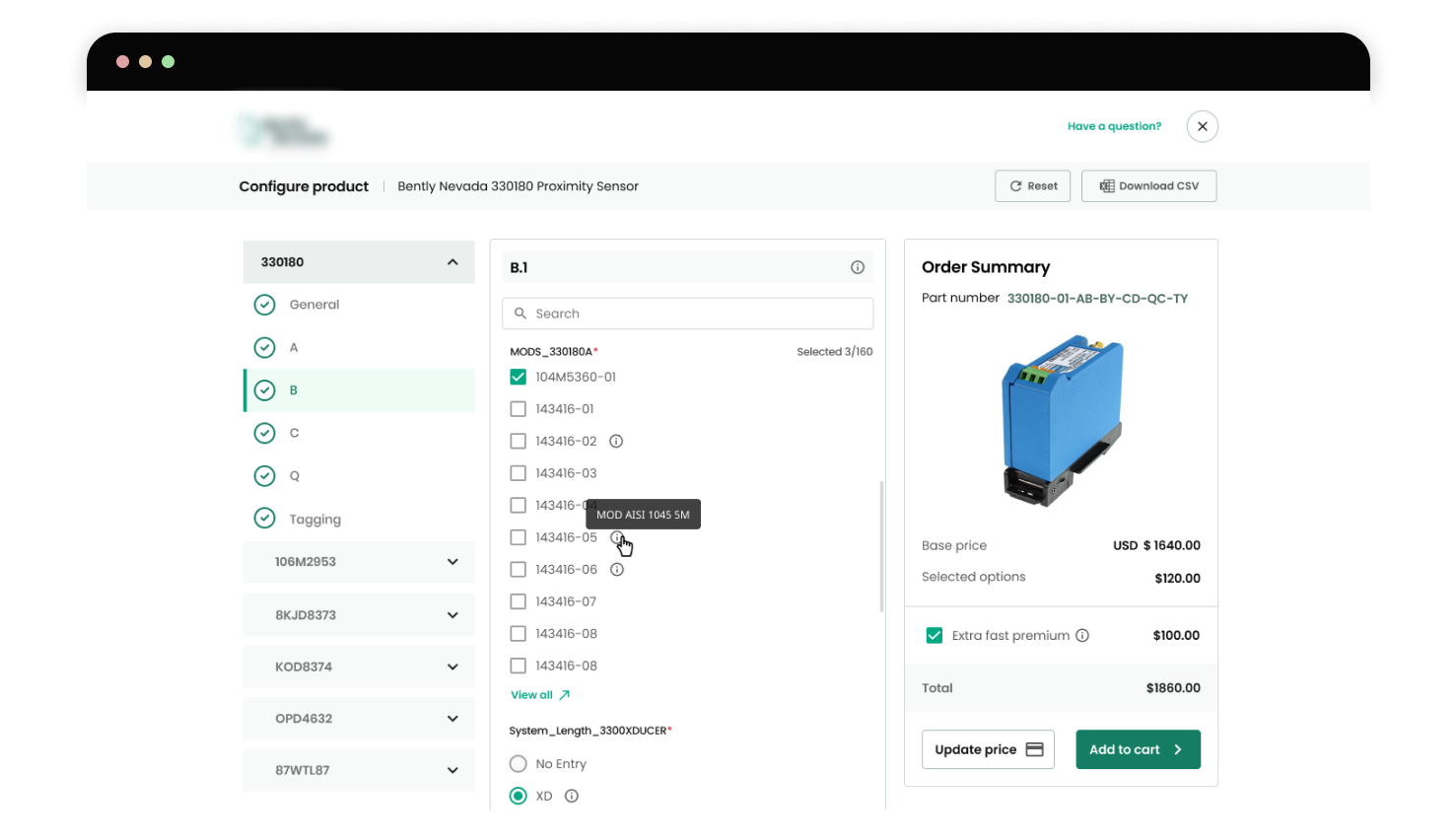Uncheck the 104M5360-01 checkbox
The width and height of the screenshot is (1456, 840).
518,377
